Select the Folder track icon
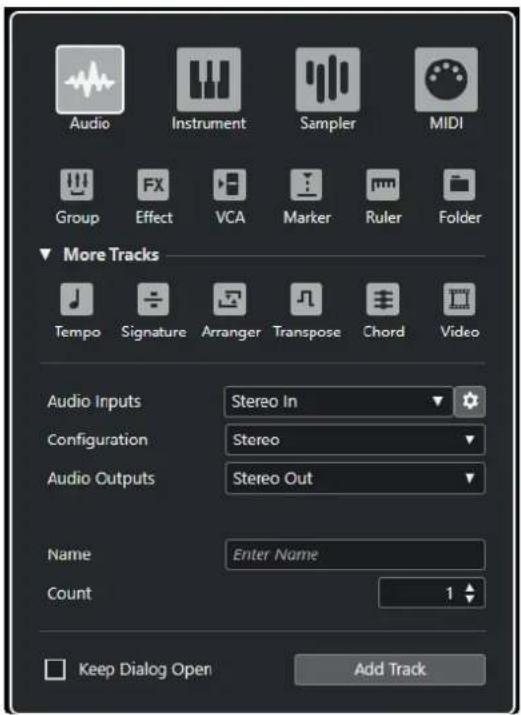521x715 pixels. click(459, 185)
